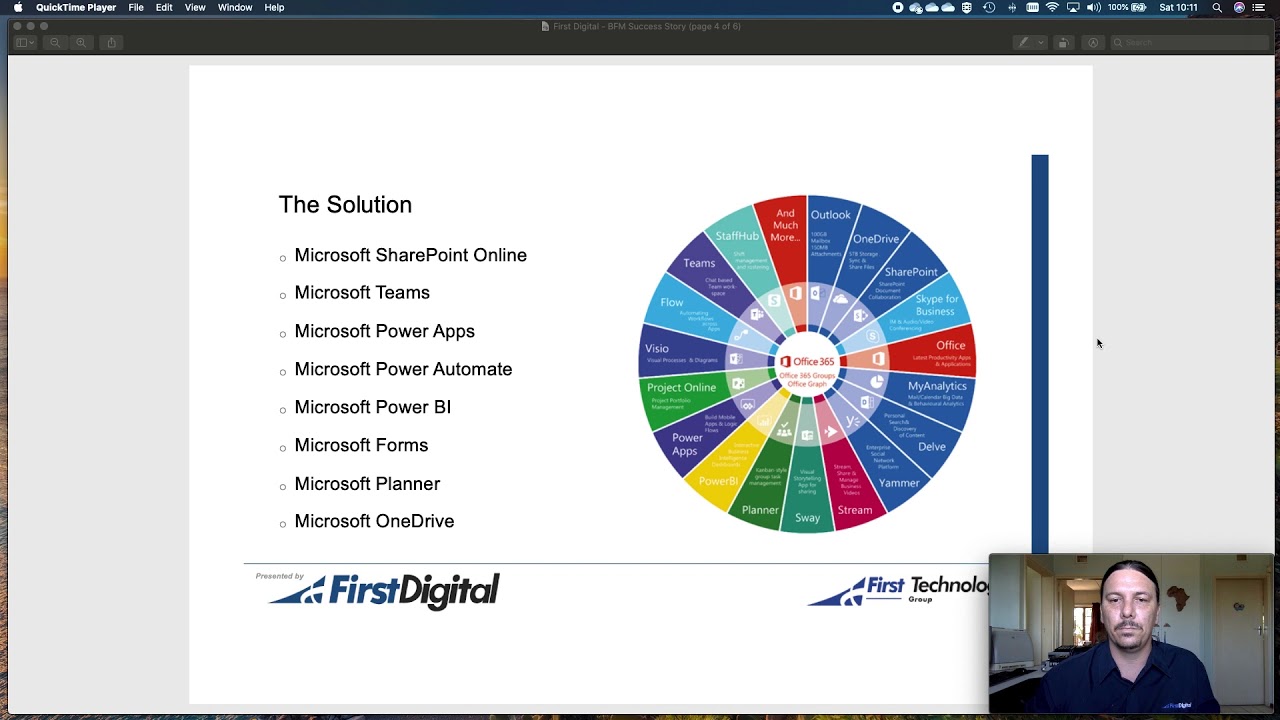Click 'Microsoft SharePoint Online' bullet
The height and width of the screenshot is (720, 1280).
410,255
